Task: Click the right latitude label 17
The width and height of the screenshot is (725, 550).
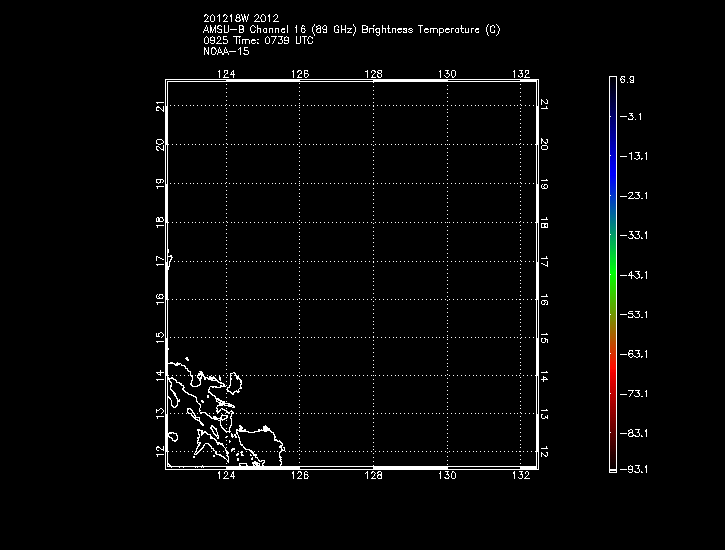Action: [544, 262]
